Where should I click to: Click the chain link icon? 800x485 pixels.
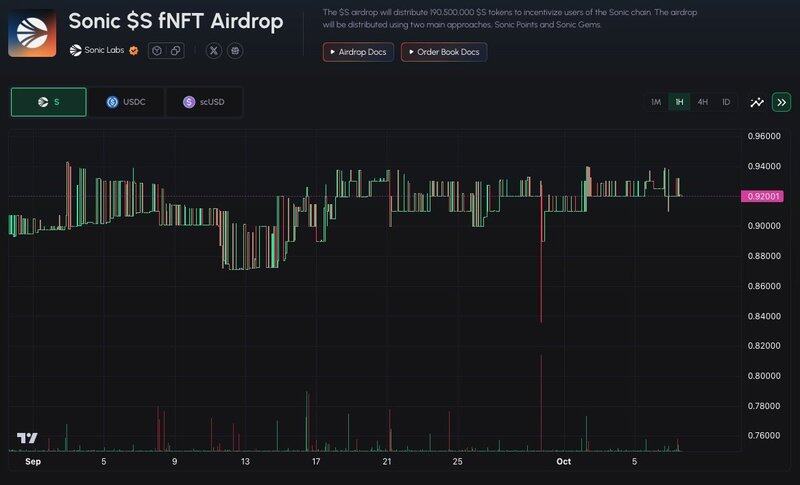pos(176,50)
